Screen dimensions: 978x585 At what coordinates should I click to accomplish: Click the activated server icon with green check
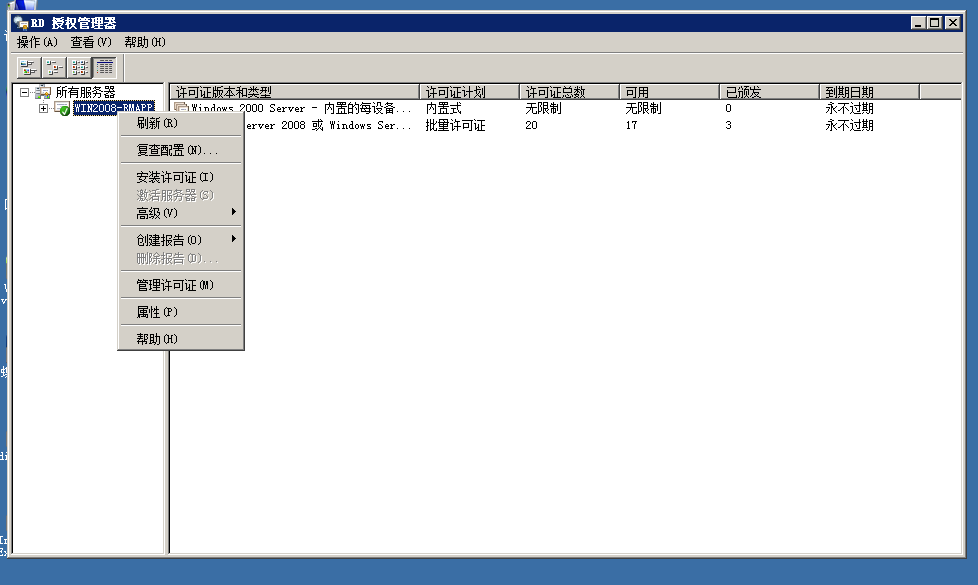62,109
